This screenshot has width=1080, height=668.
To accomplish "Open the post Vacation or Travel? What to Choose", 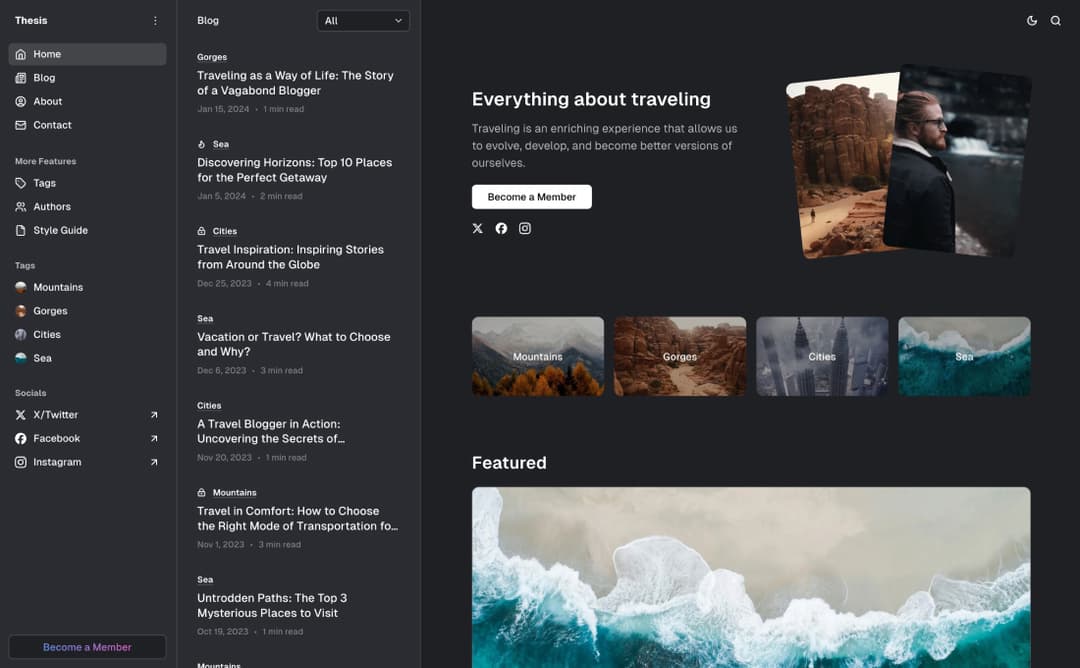I will tap(293, 344).
